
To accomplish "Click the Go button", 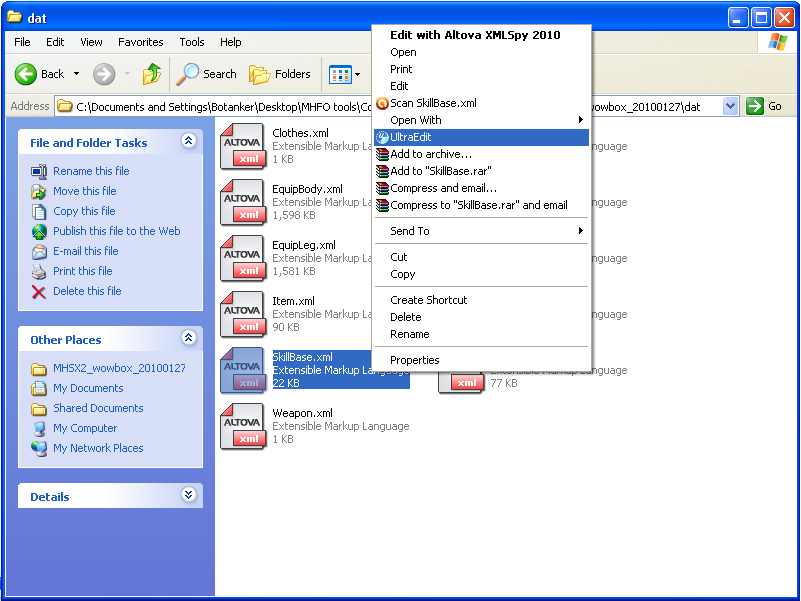I will coord(765,106).
